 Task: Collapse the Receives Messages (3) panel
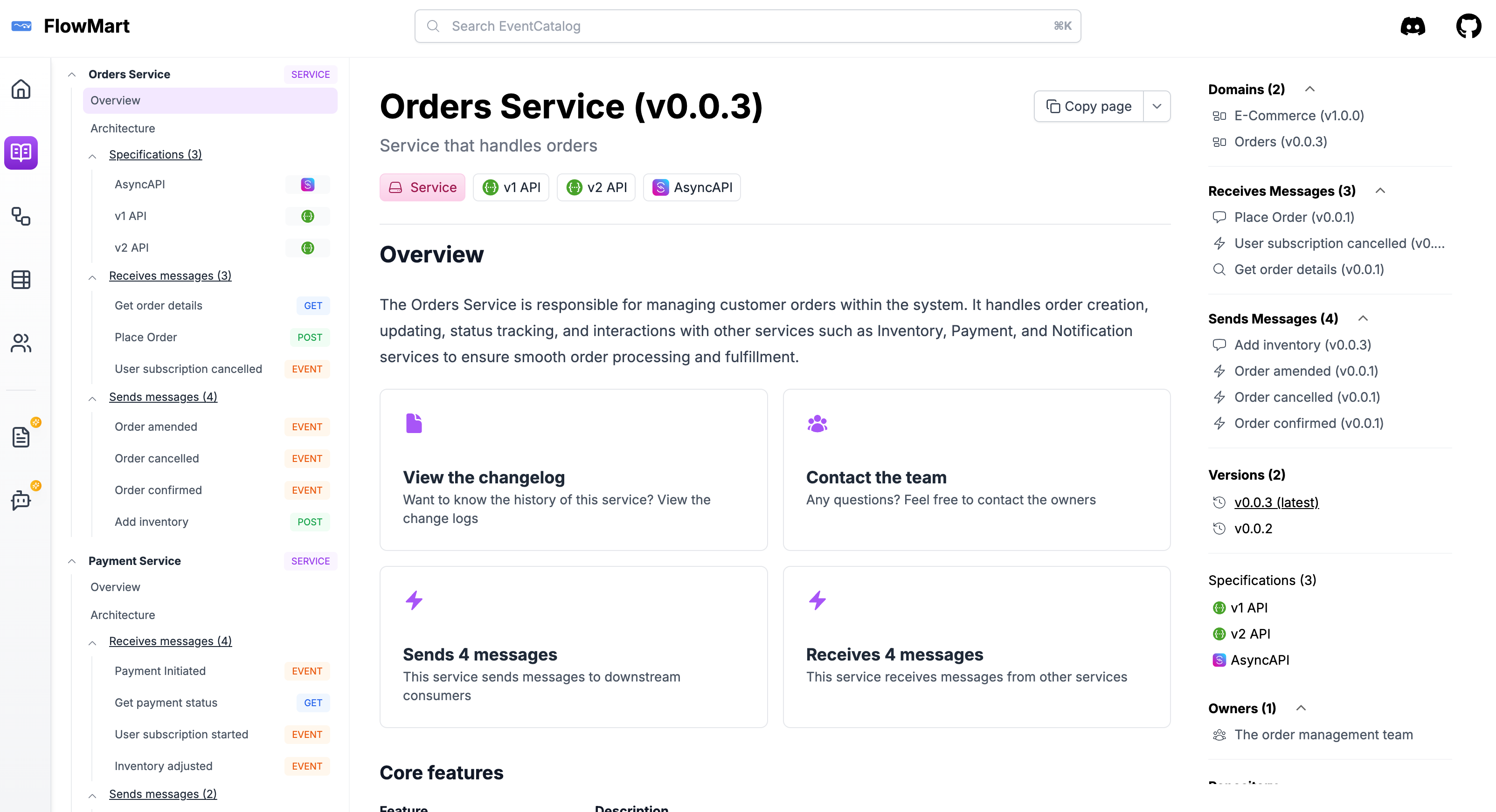pyautogui.click(x=1380, y=190)
